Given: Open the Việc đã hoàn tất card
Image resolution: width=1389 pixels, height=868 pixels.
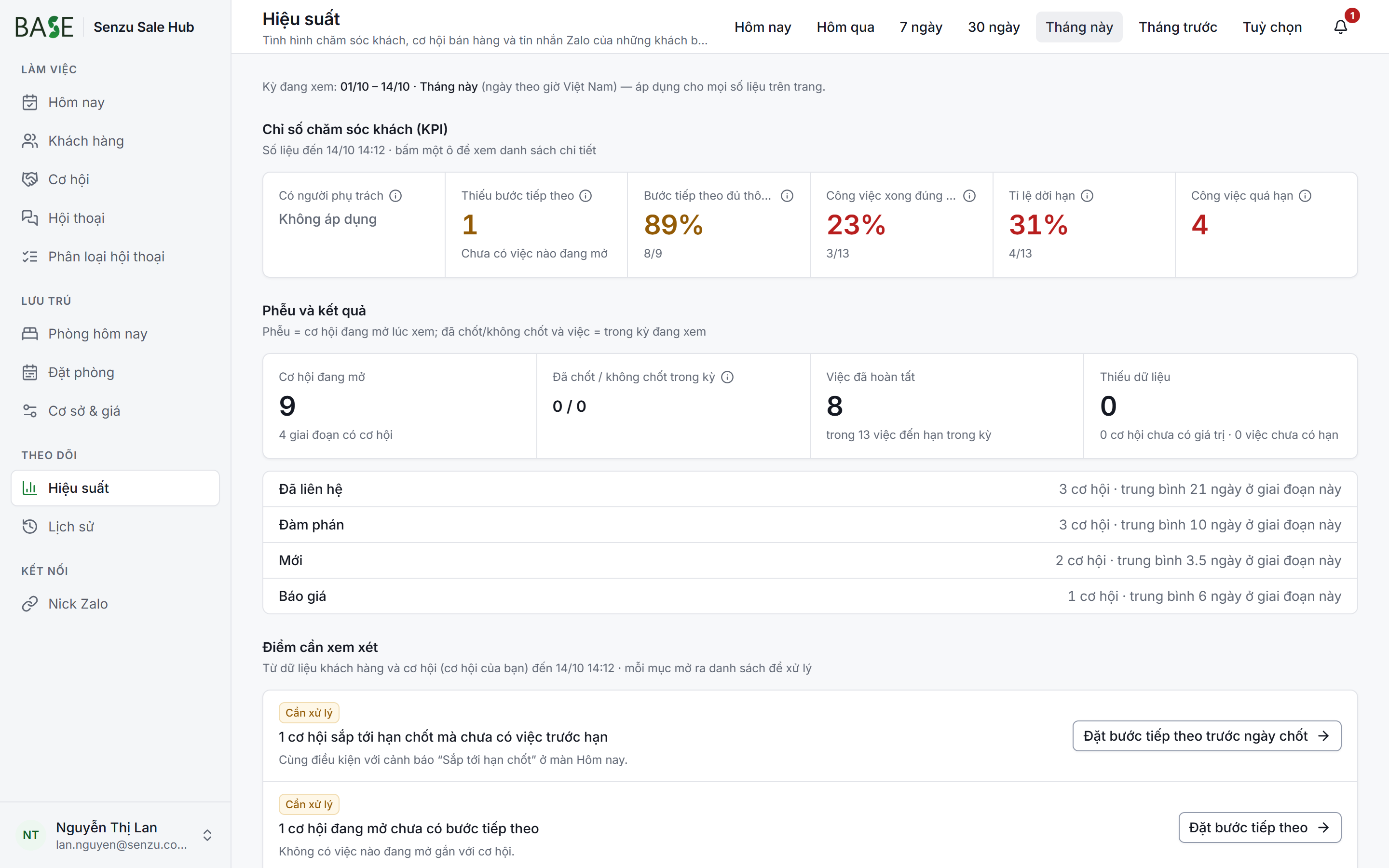Looking at the screenshot, I should pos(946,406).
